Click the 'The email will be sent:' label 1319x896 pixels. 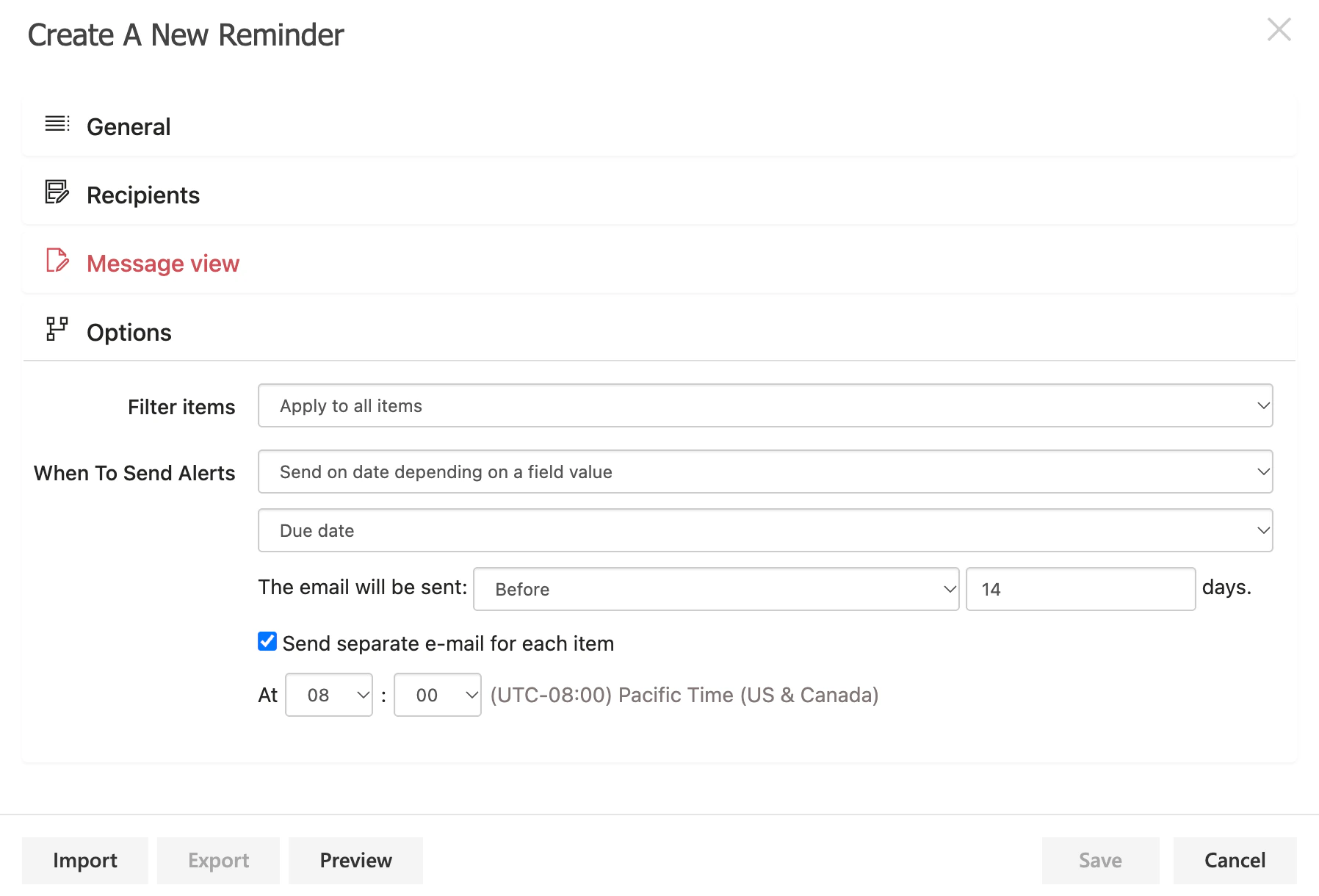pos(363,588)
